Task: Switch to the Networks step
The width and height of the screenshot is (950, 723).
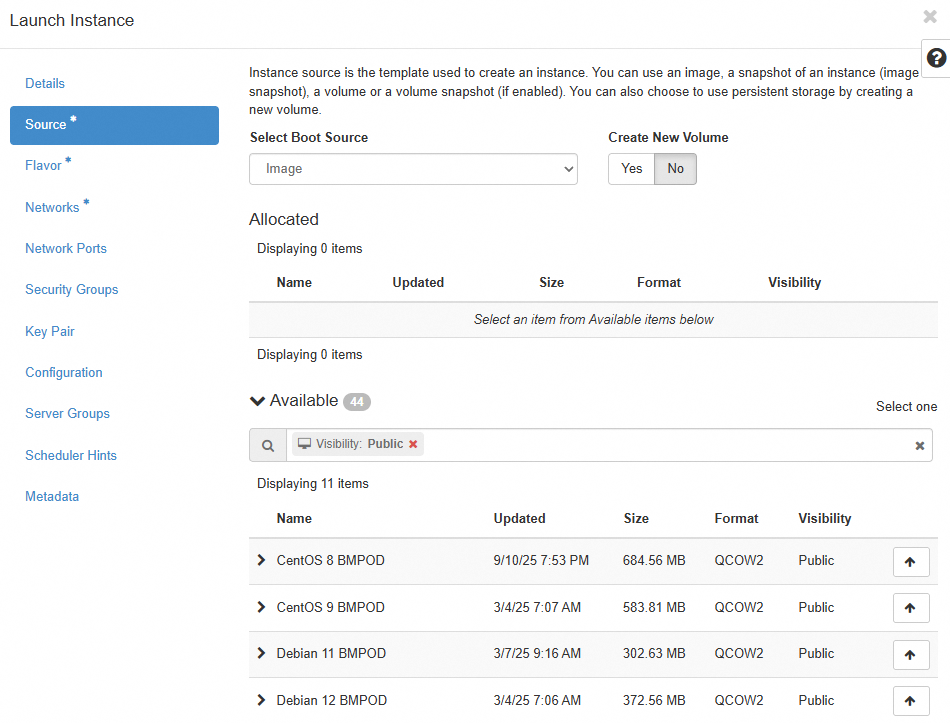Action: pos(52,207)
